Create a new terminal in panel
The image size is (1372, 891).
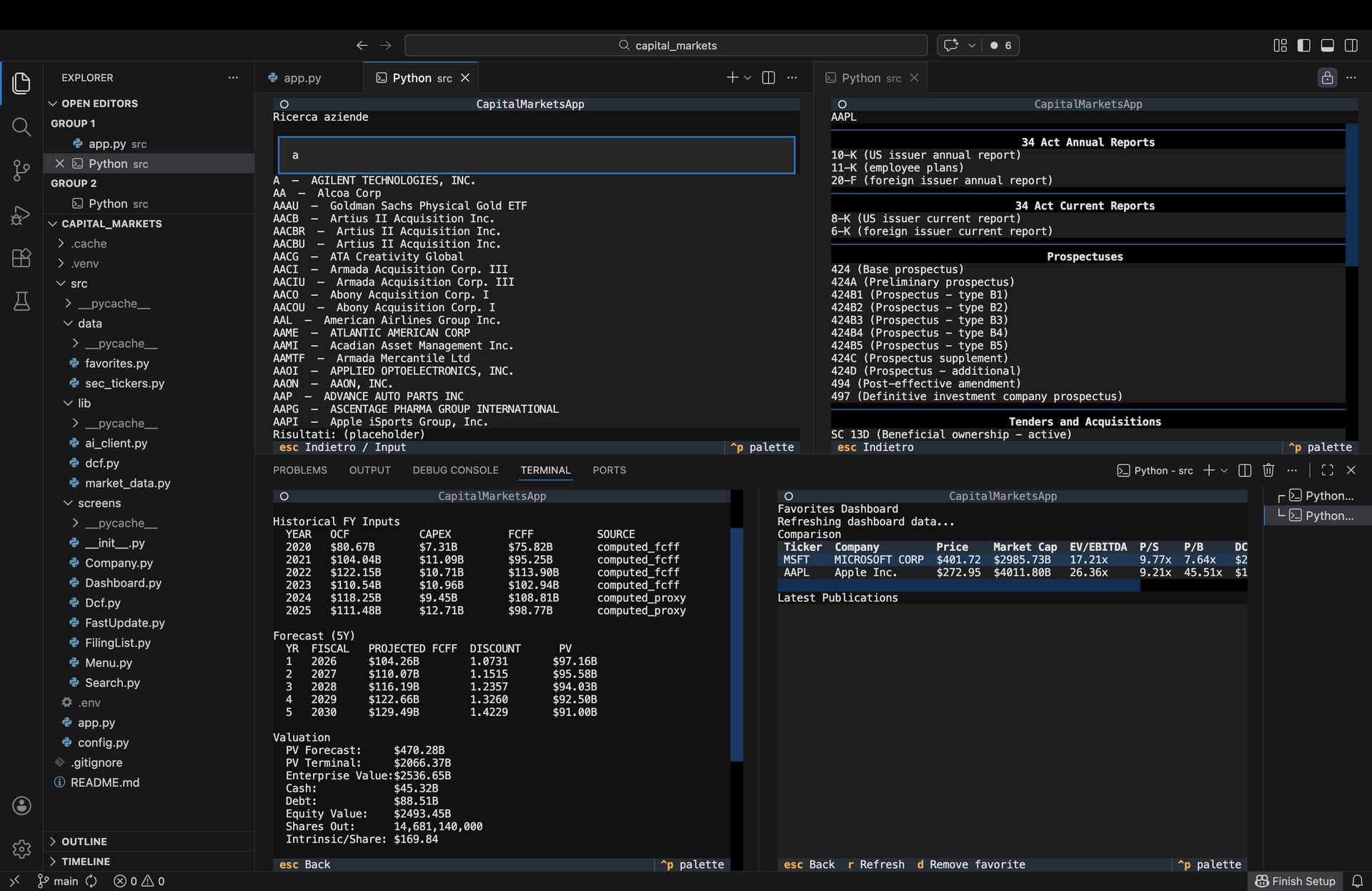click(1208, 469)
